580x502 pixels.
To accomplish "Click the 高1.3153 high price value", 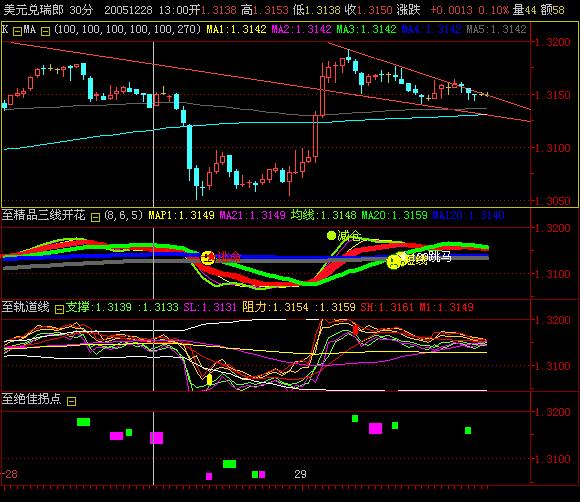I will click(264, 10).
